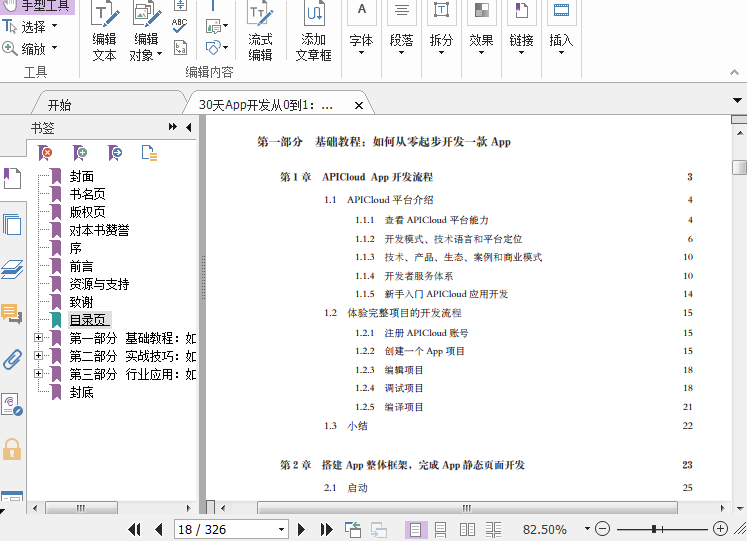Go to the first page
This screenshot has width=747, height=541.
[x=134, y=530]
